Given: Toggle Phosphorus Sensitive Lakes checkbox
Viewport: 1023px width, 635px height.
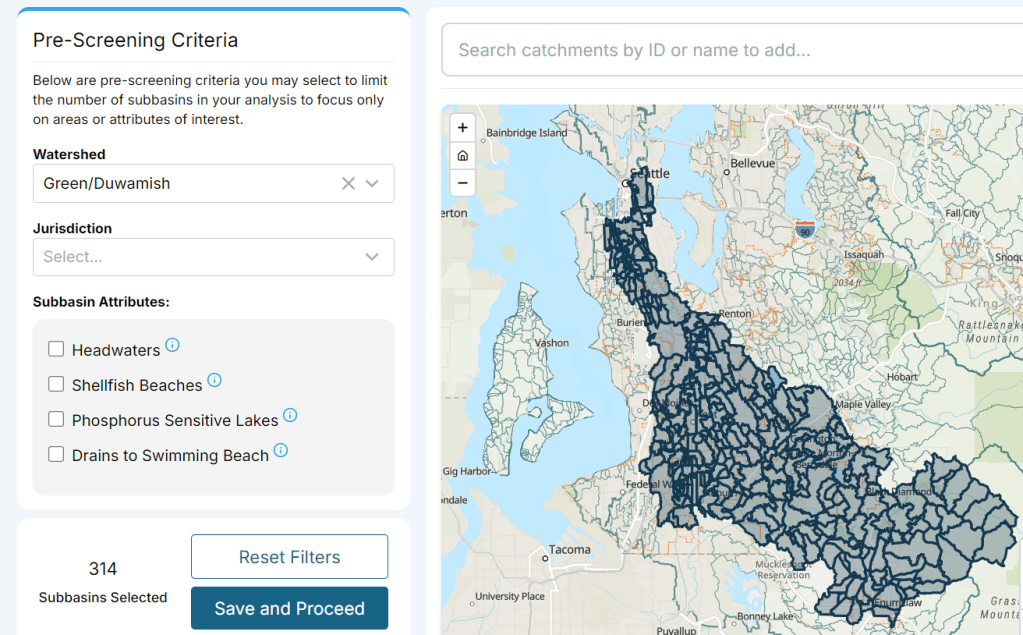Looking at the screenshot, I should (x=57, y=419).
